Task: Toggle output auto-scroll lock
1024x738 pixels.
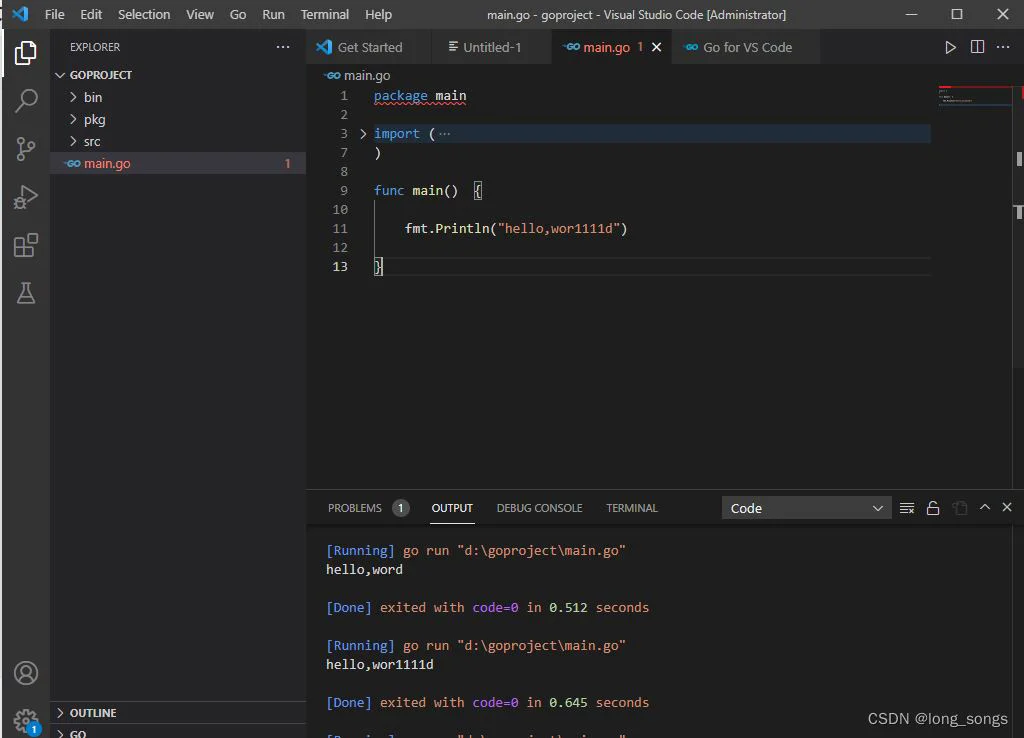Action: point(933,508)
